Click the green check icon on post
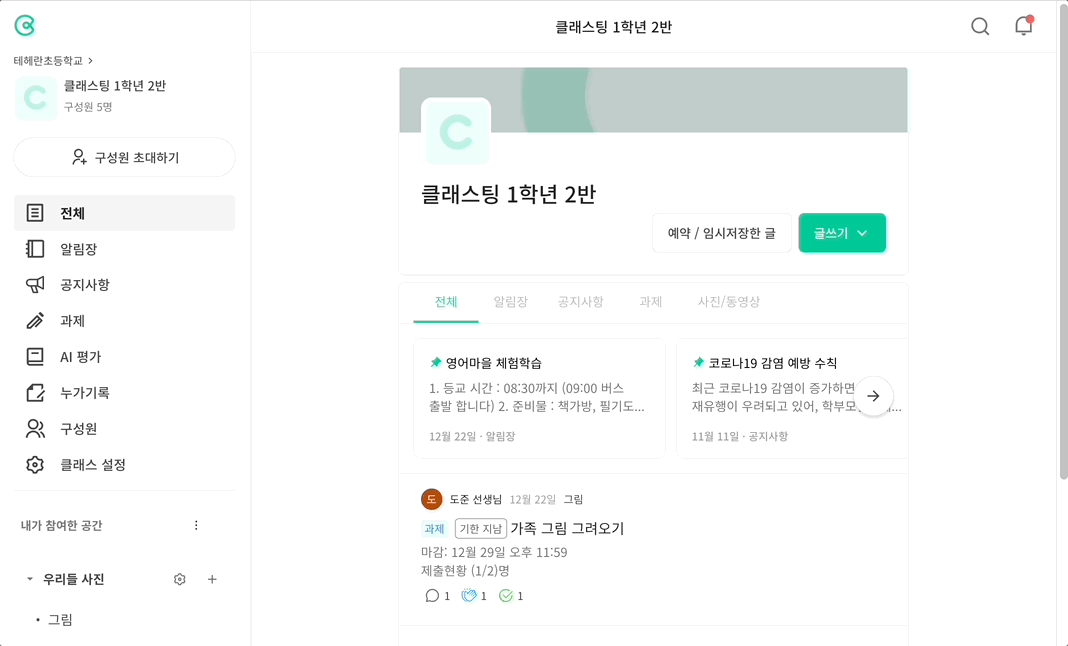The height and width of the screenshot is (646, 1068). tap(505, 596)
